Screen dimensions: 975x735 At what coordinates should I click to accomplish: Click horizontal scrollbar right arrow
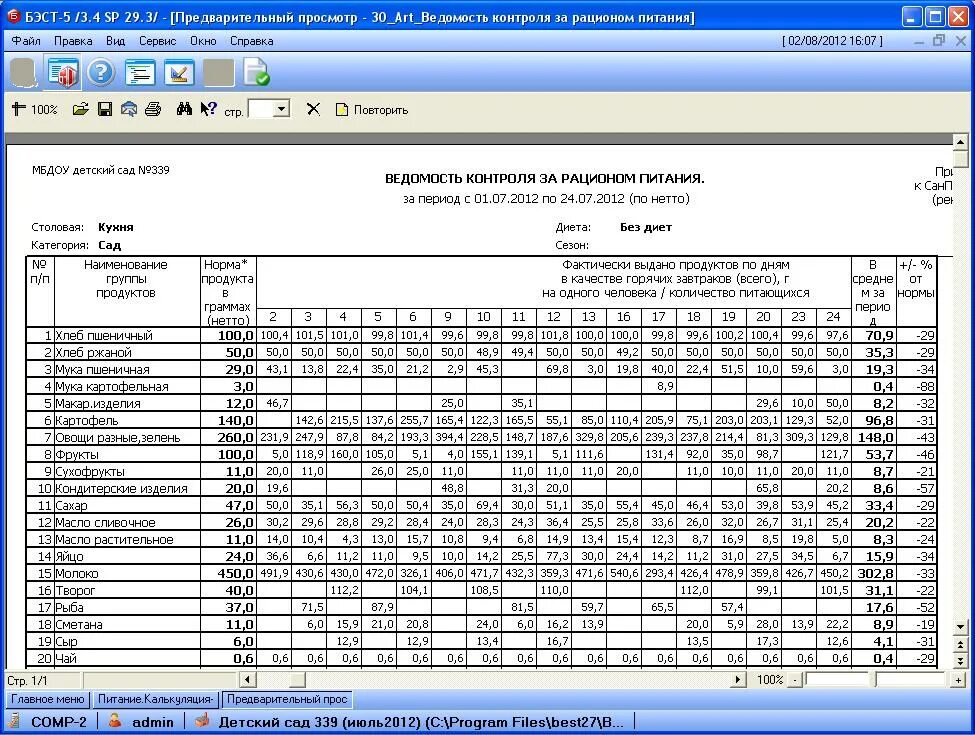pos(737,680)
